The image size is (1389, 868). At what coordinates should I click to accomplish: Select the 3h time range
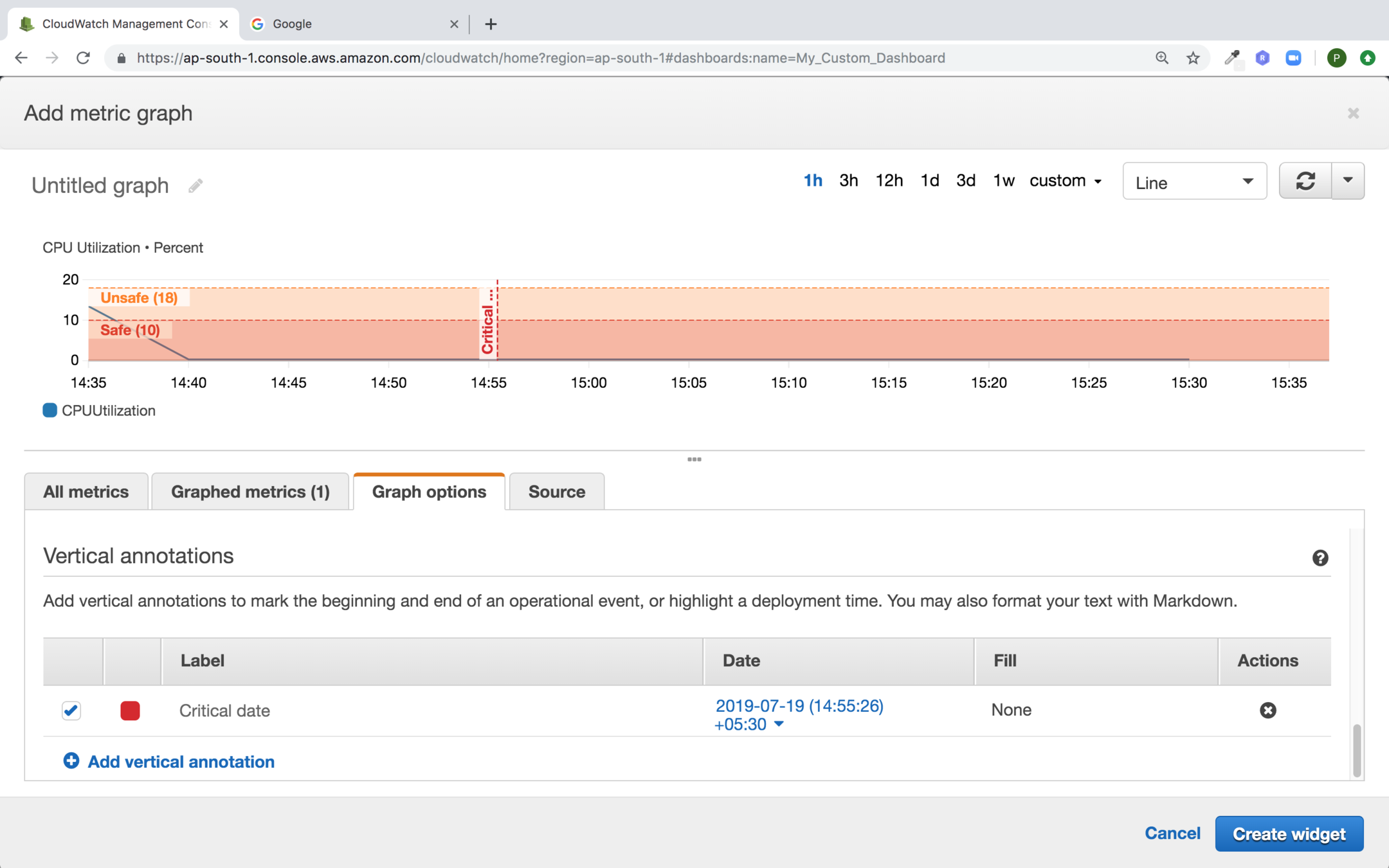848,181
